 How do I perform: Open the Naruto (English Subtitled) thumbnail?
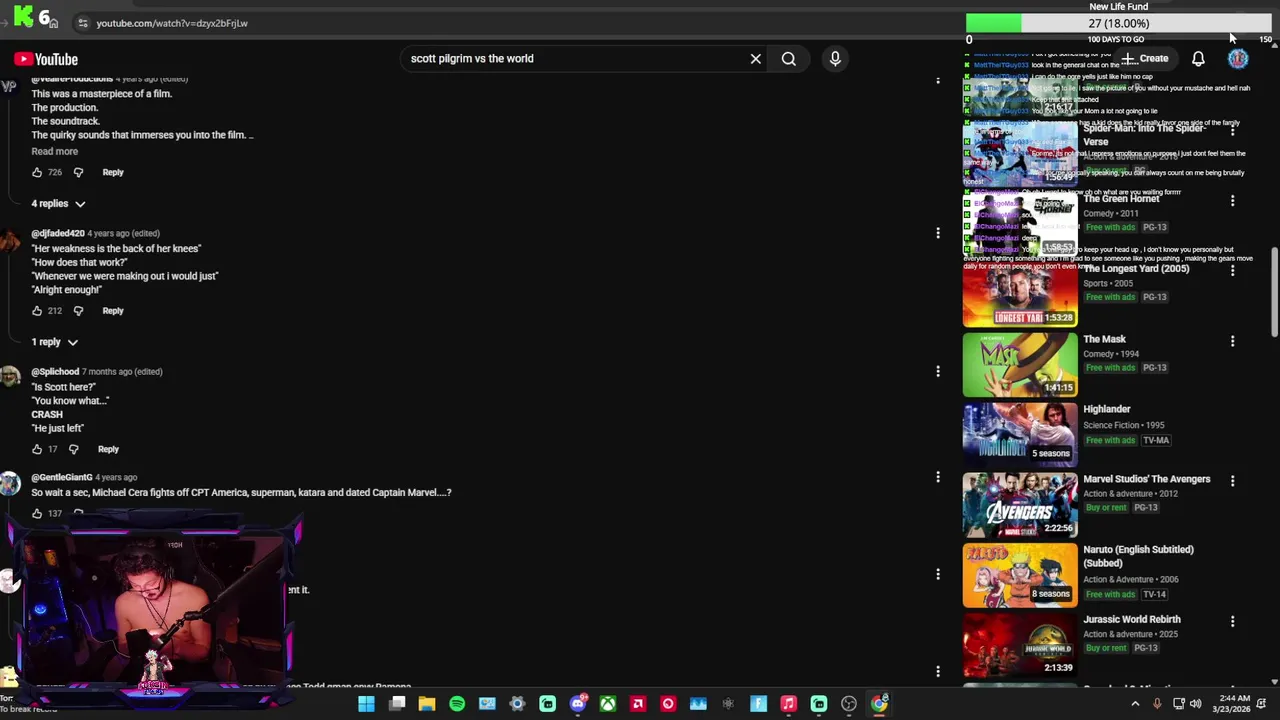coord(1020,575)
